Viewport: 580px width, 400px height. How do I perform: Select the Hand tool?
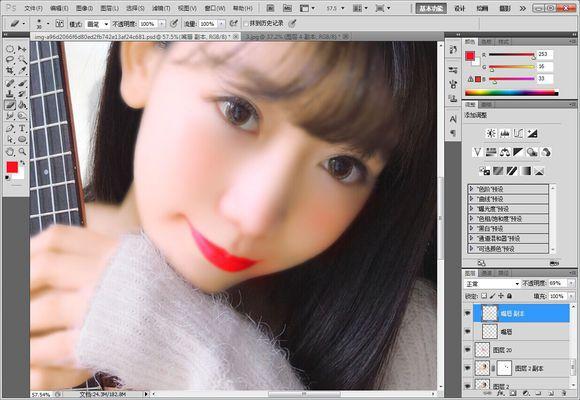(10, 151)
